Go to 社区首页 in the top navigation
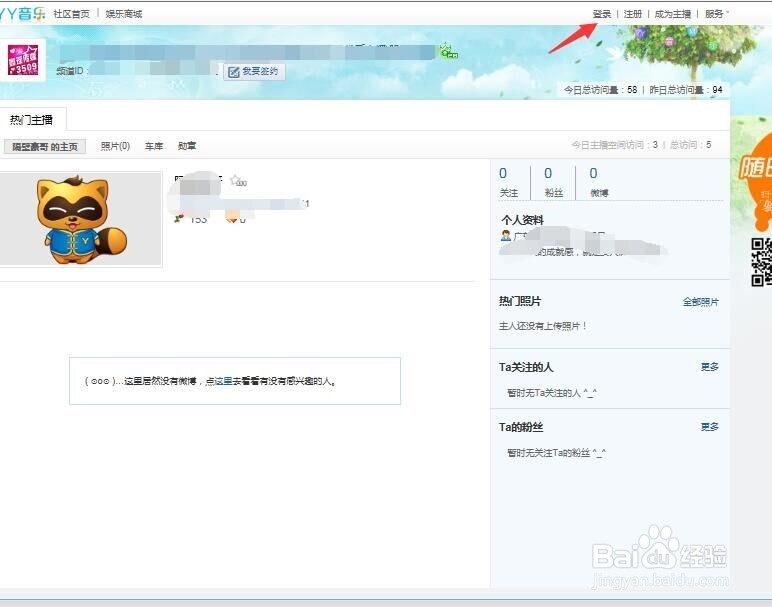The width and height of the screenshot is (772, 607). 71,14
